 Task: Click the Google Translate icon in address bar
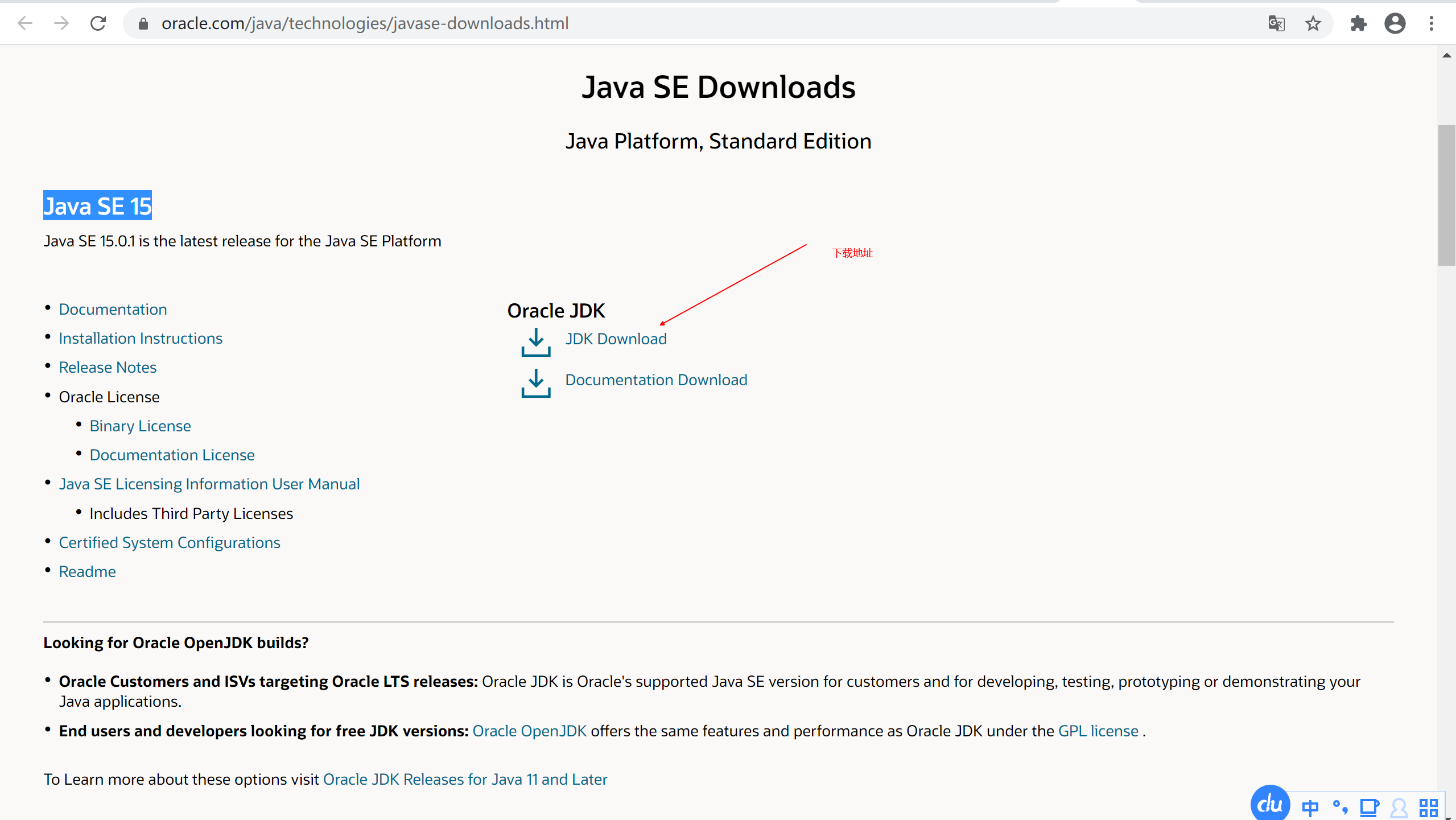[x=1276, y=23]
